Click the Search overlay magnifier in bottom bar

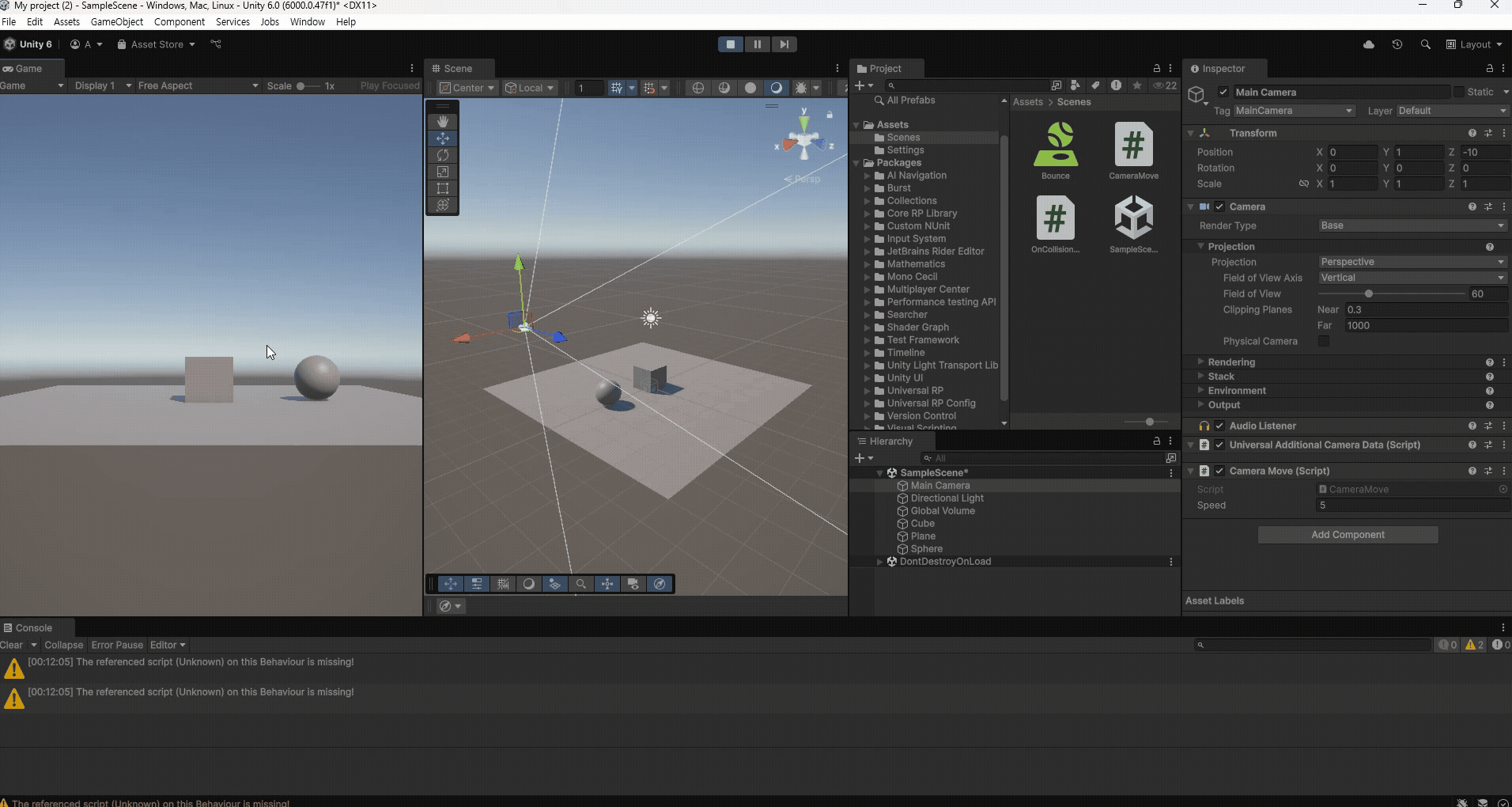point(581,584)
